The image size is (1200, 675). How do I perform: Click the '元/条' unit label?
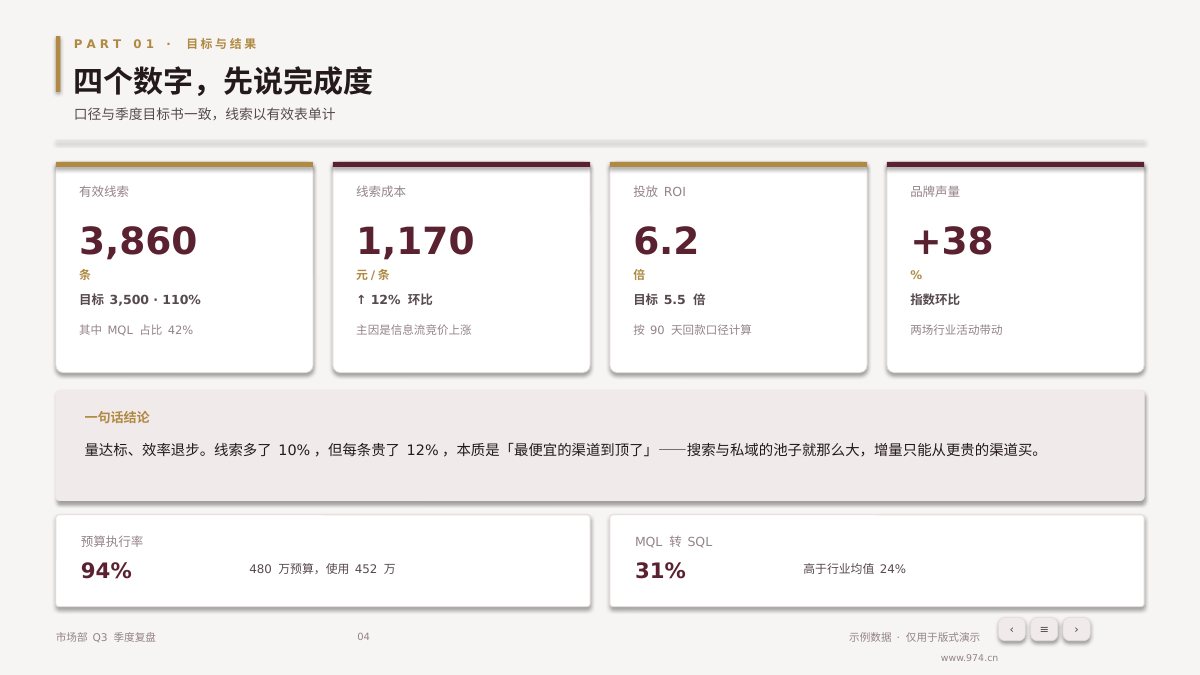373,275
